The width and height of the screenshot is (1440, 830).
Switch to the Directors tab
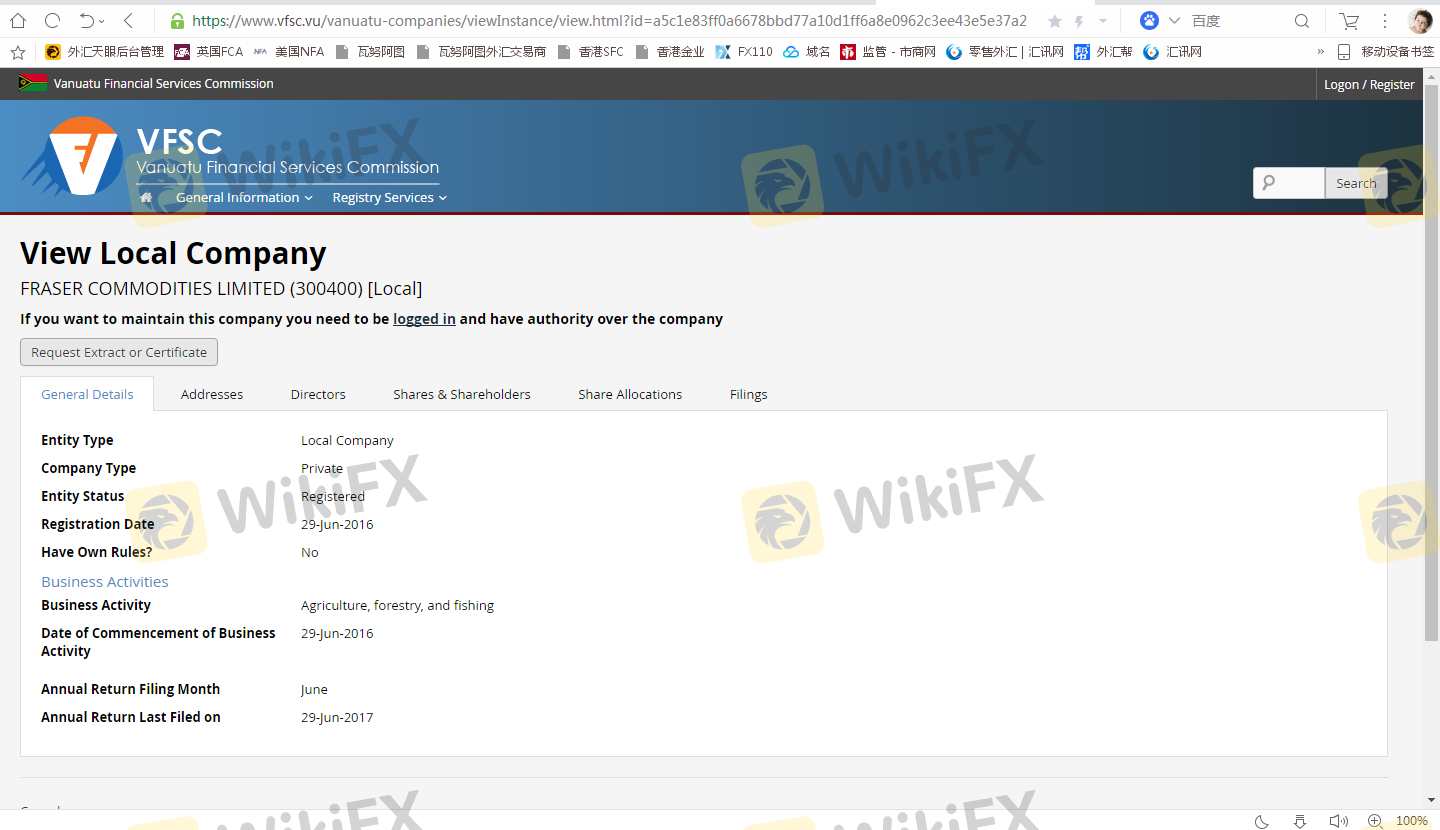click(318, 394)
